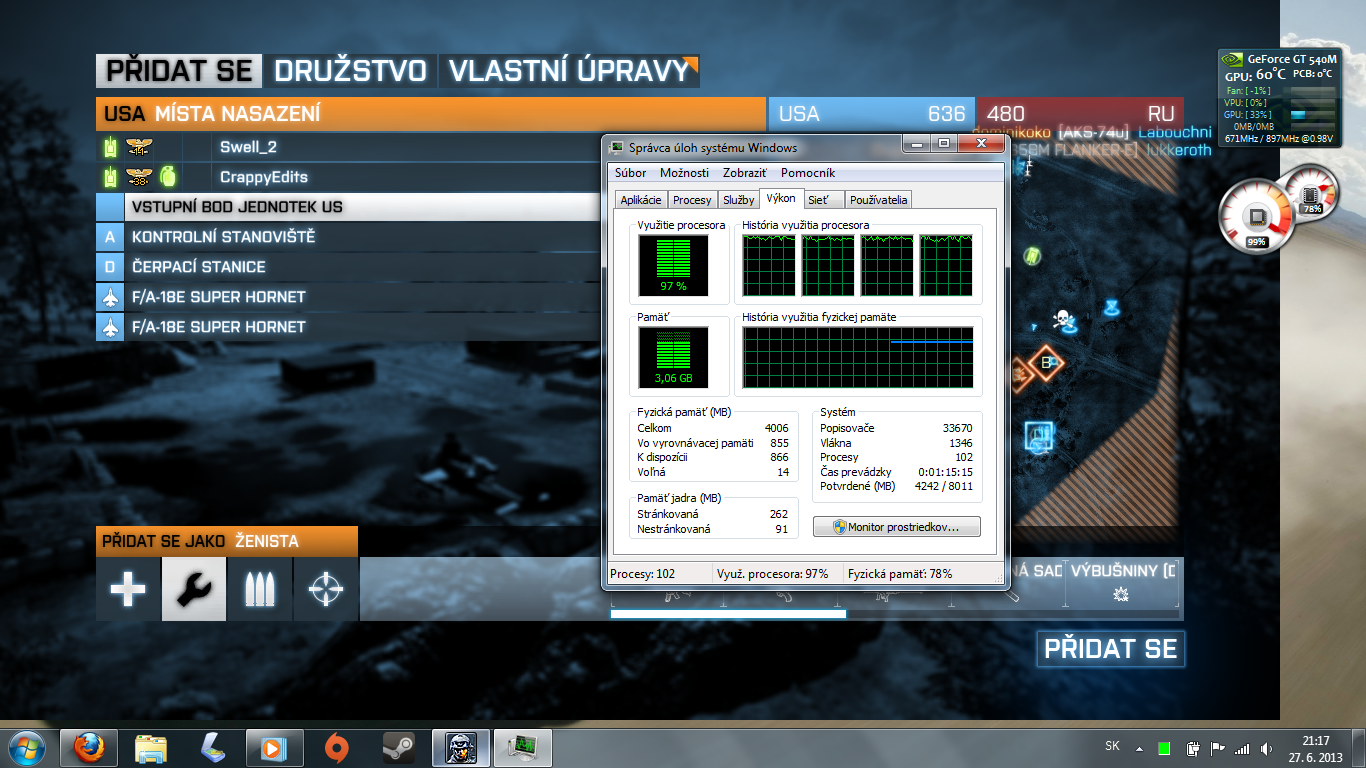Select the Assault class plus icon
The height and width of the screenshot is (768, 1366).
(128, 590)
